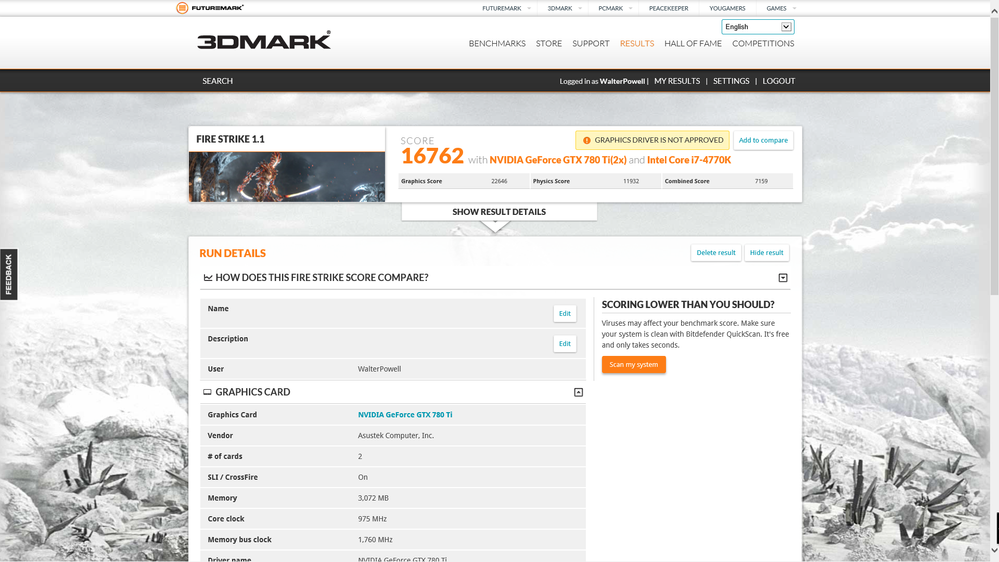Open YouGamers link in top bar
999x562 pixels.
click(x=727, y=8)
